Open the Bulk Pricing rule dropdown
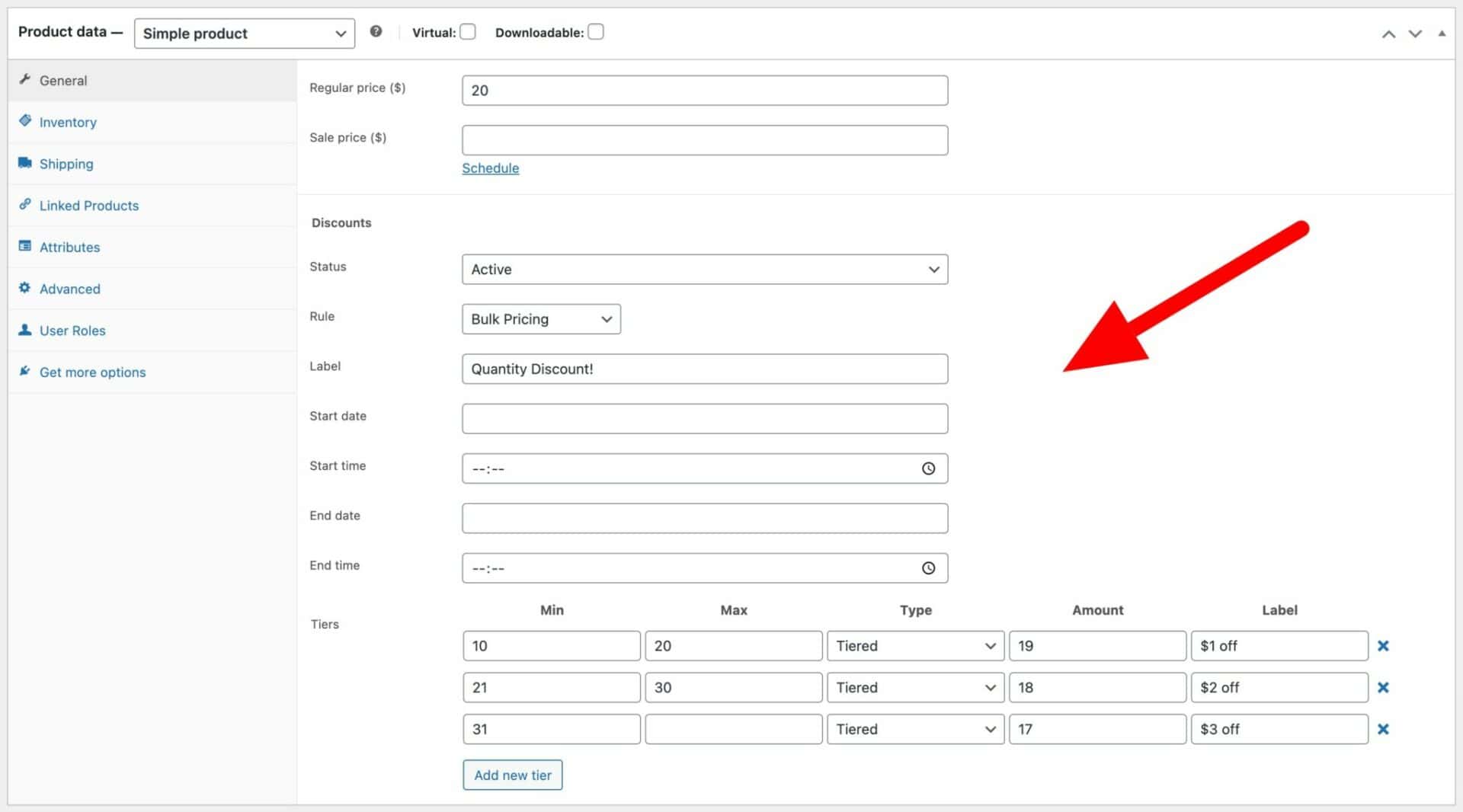 tap(541, 319)
